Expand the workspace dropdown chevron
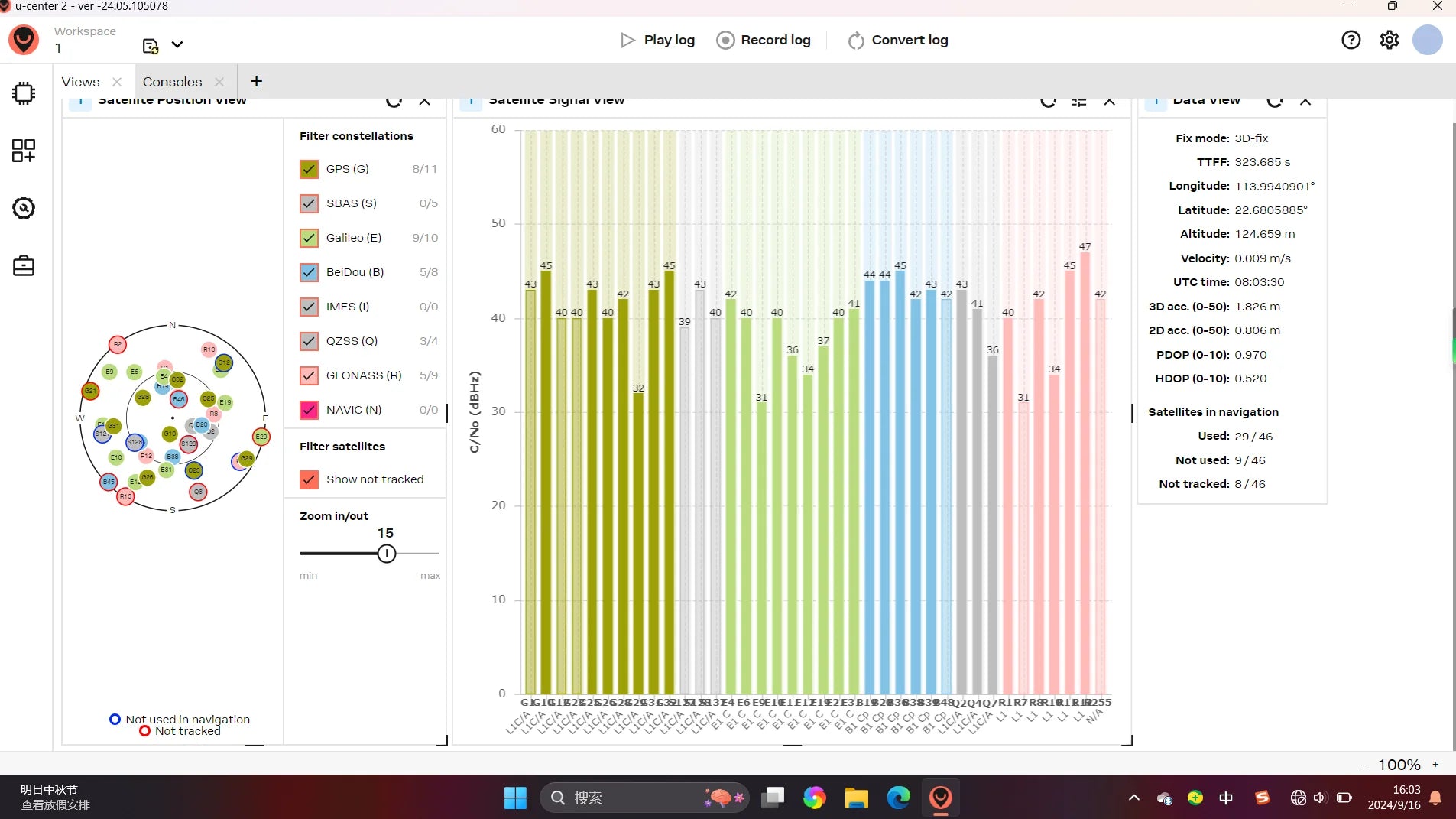Viewport: 1456px width, 819px height. [177, 44]
